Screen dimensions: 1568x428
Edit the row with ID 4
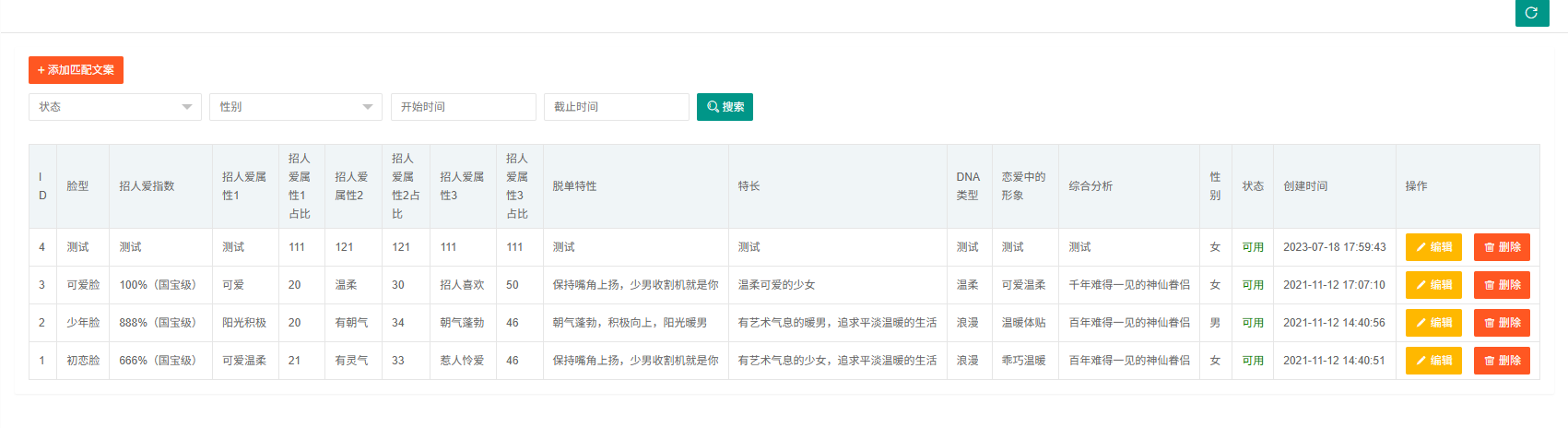(1432, 247)
